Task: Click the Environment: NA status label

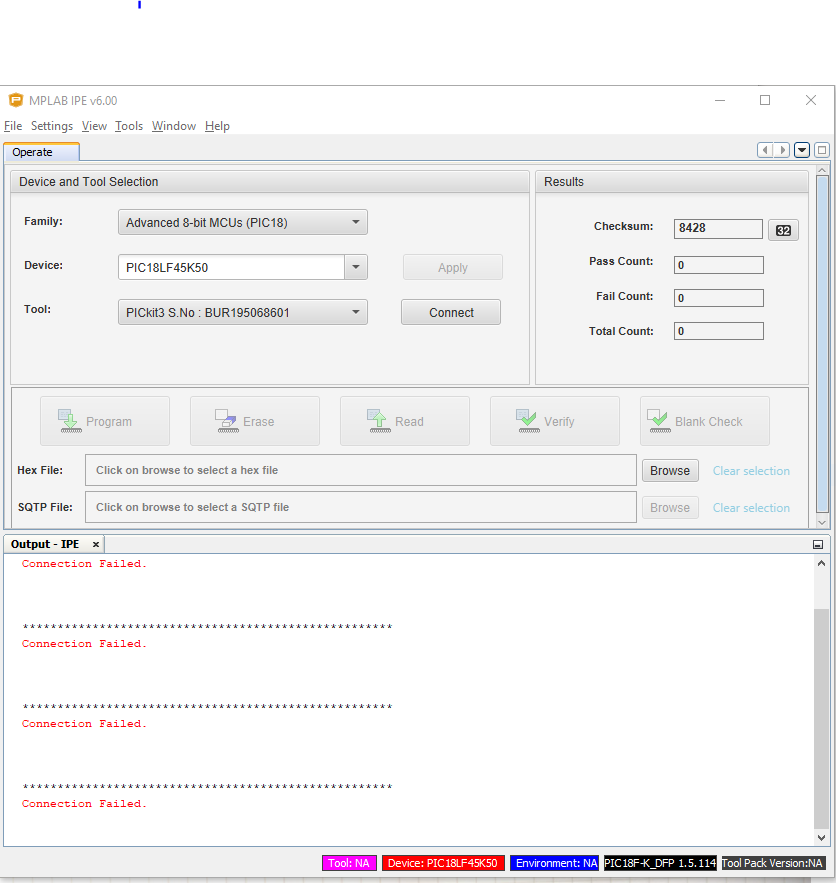Action: (x=555, y=863)
